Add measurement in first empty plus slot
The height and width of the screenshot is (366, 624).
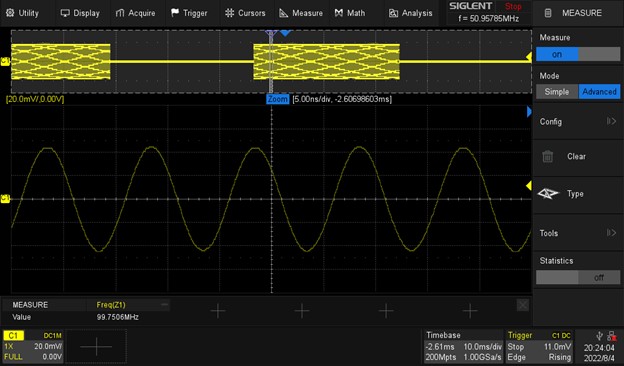(x=218, y=311)
